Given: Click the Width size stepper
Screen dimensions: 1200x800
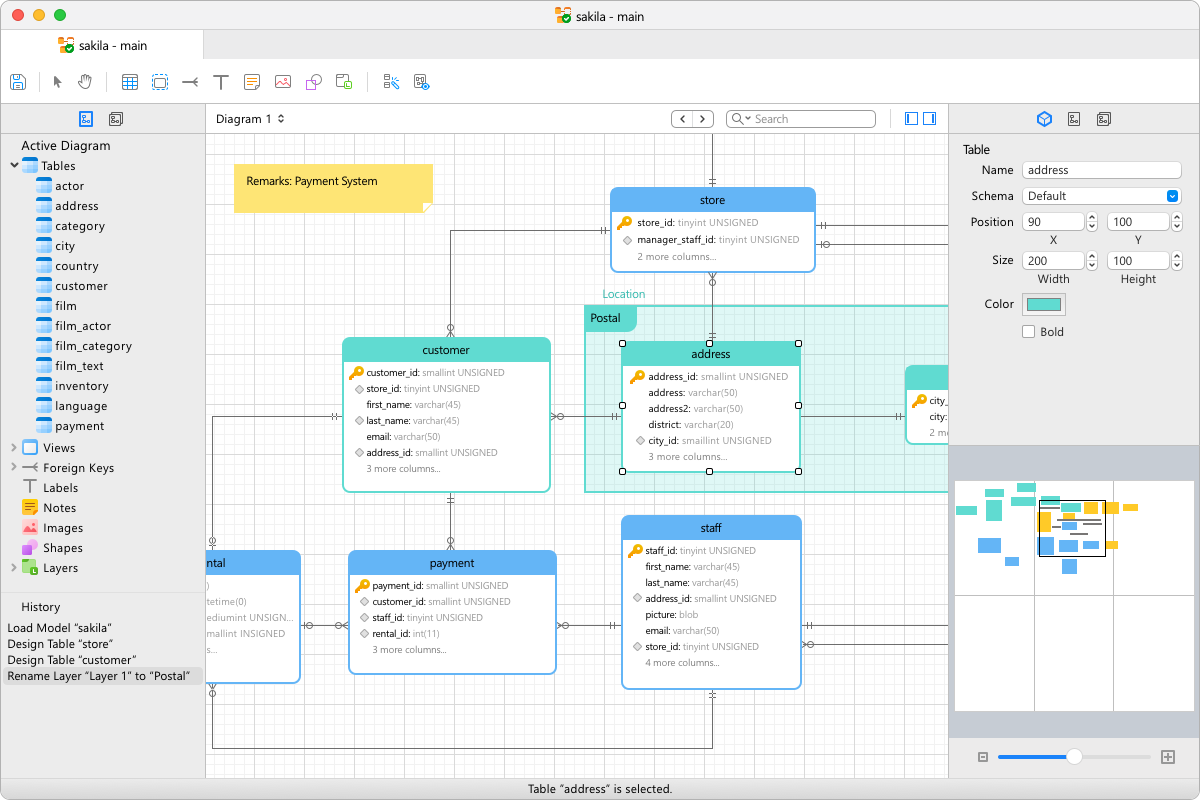Looking at the screenshot, I should (x=1092, y=261).
